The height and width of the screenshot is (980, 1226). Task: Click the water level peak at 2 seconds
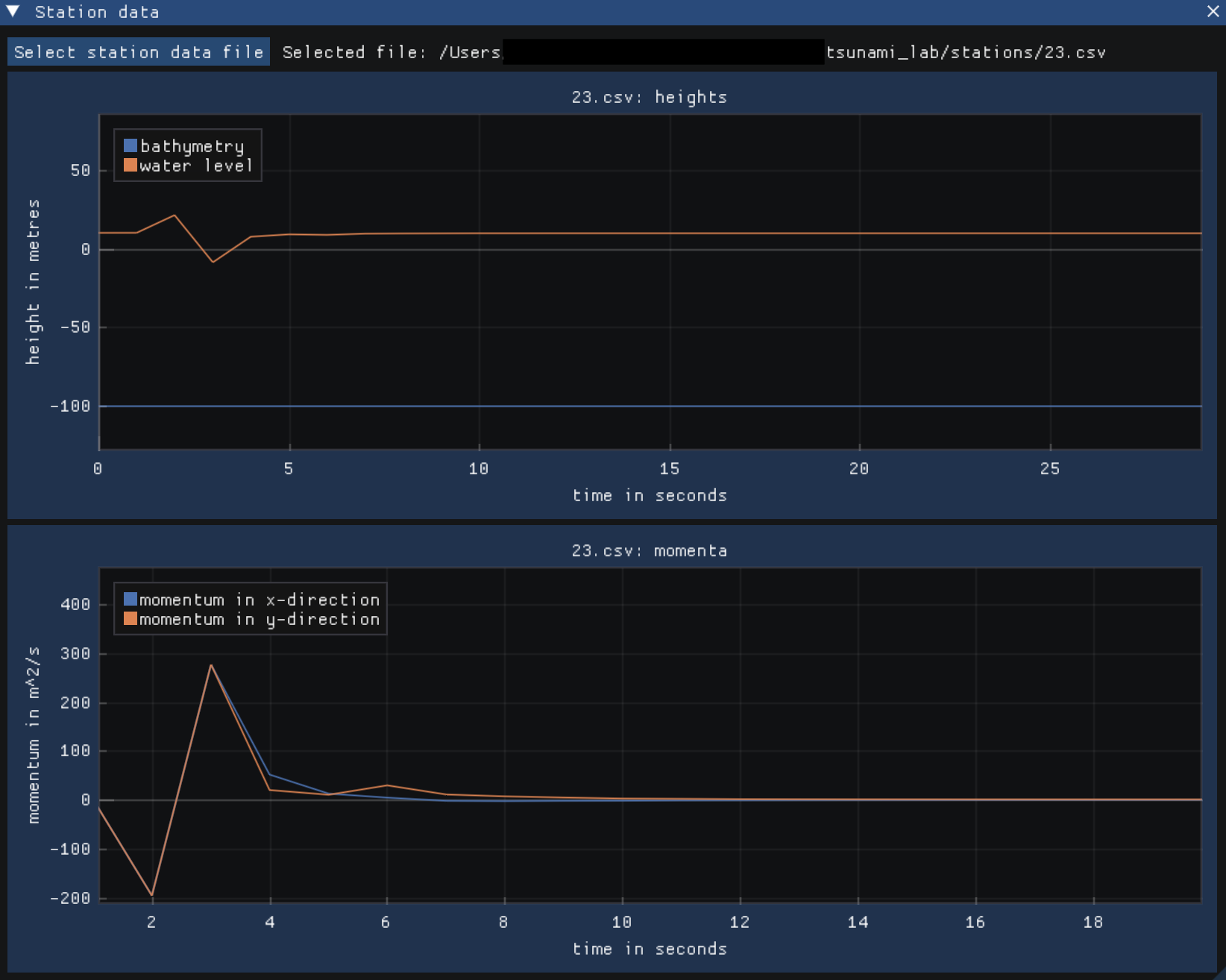pos(175,216)
